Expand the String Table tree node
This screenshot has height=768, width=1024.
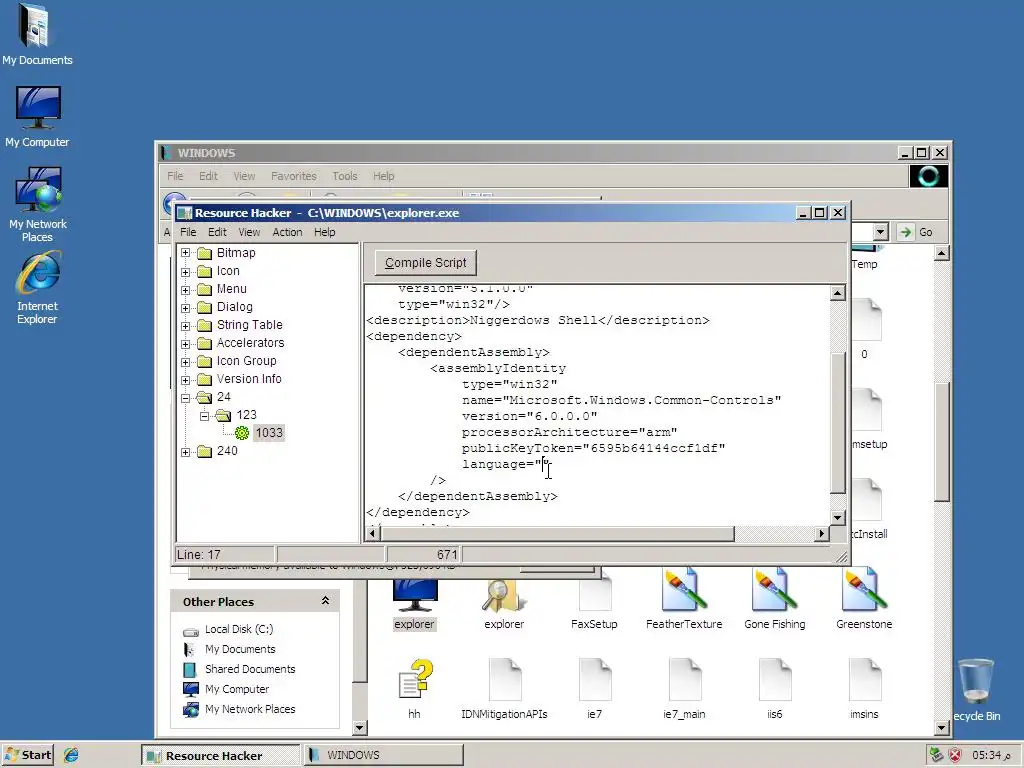click(x=185, y=325)
